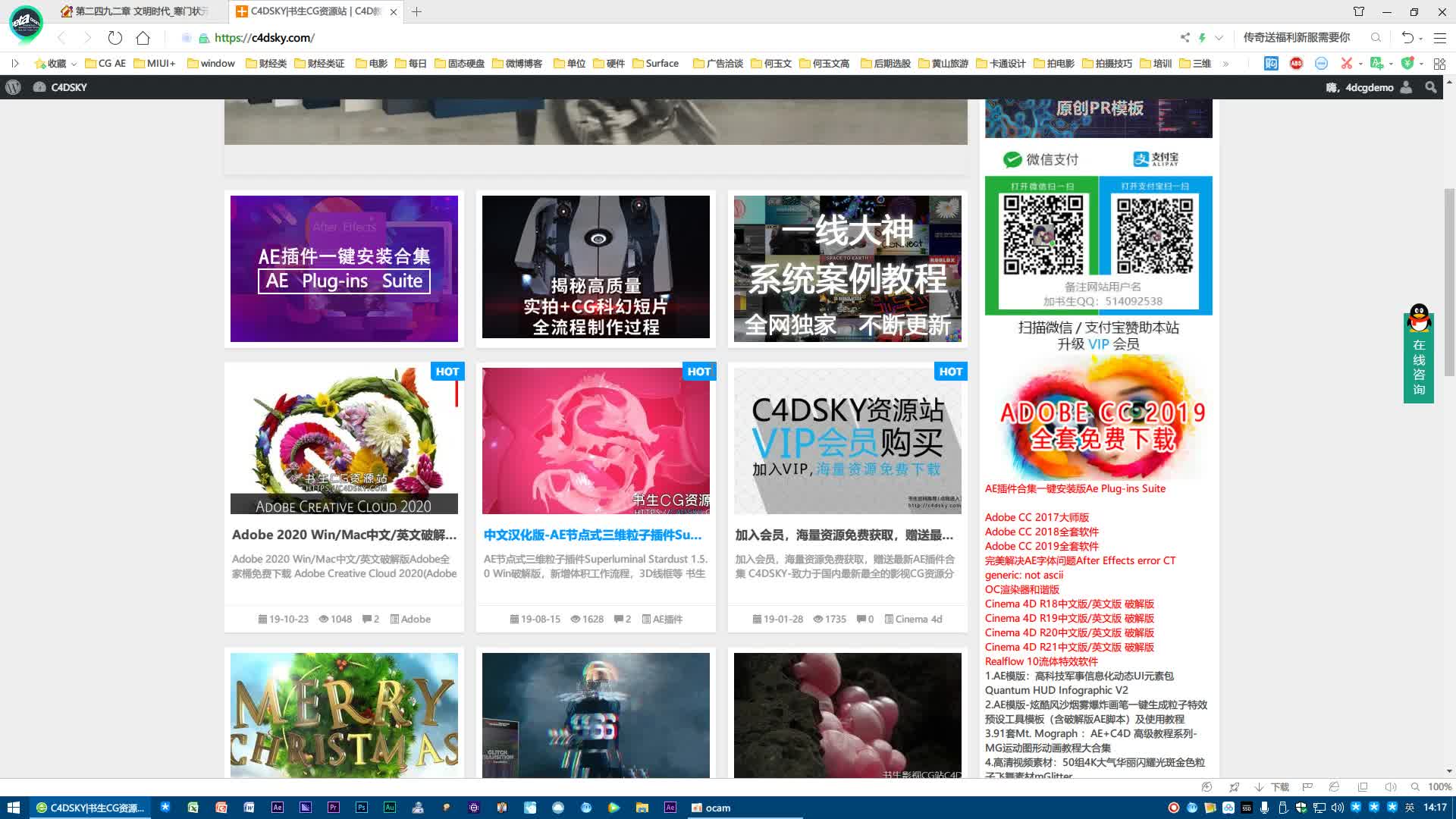Click the share icon next to the address bar

1185,36
